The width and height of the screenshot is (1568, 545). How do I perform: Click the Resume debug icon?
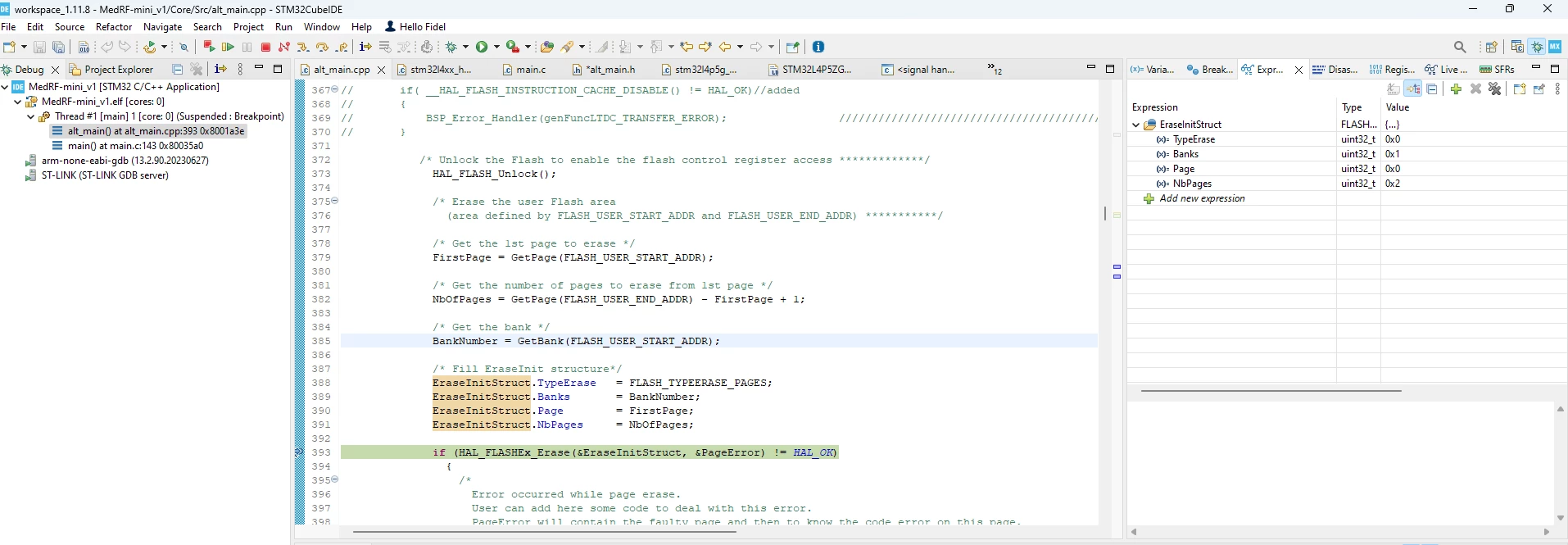point(229,47)
